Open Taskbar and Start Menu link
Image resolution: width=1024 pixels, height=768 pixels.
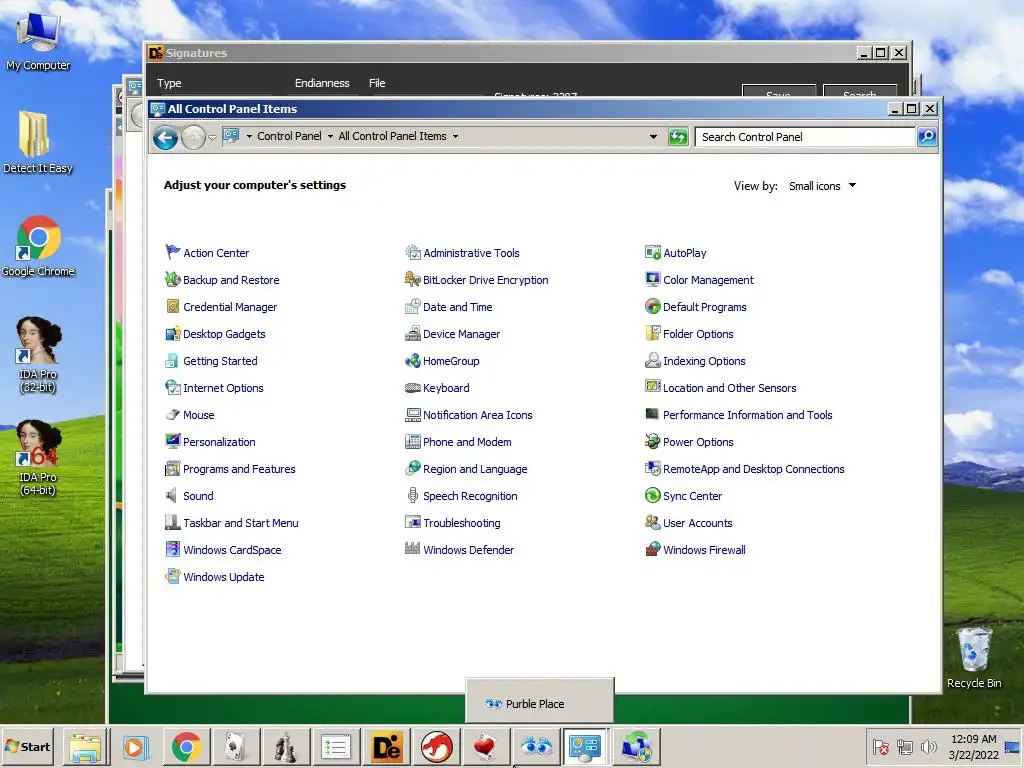(240, 523)
